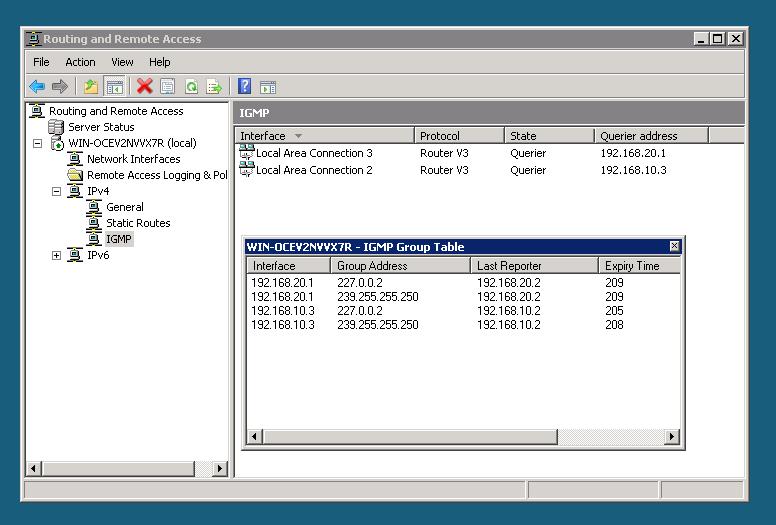Open the View menu
Viewport: 776px width, 525px height.
(122, 62)
